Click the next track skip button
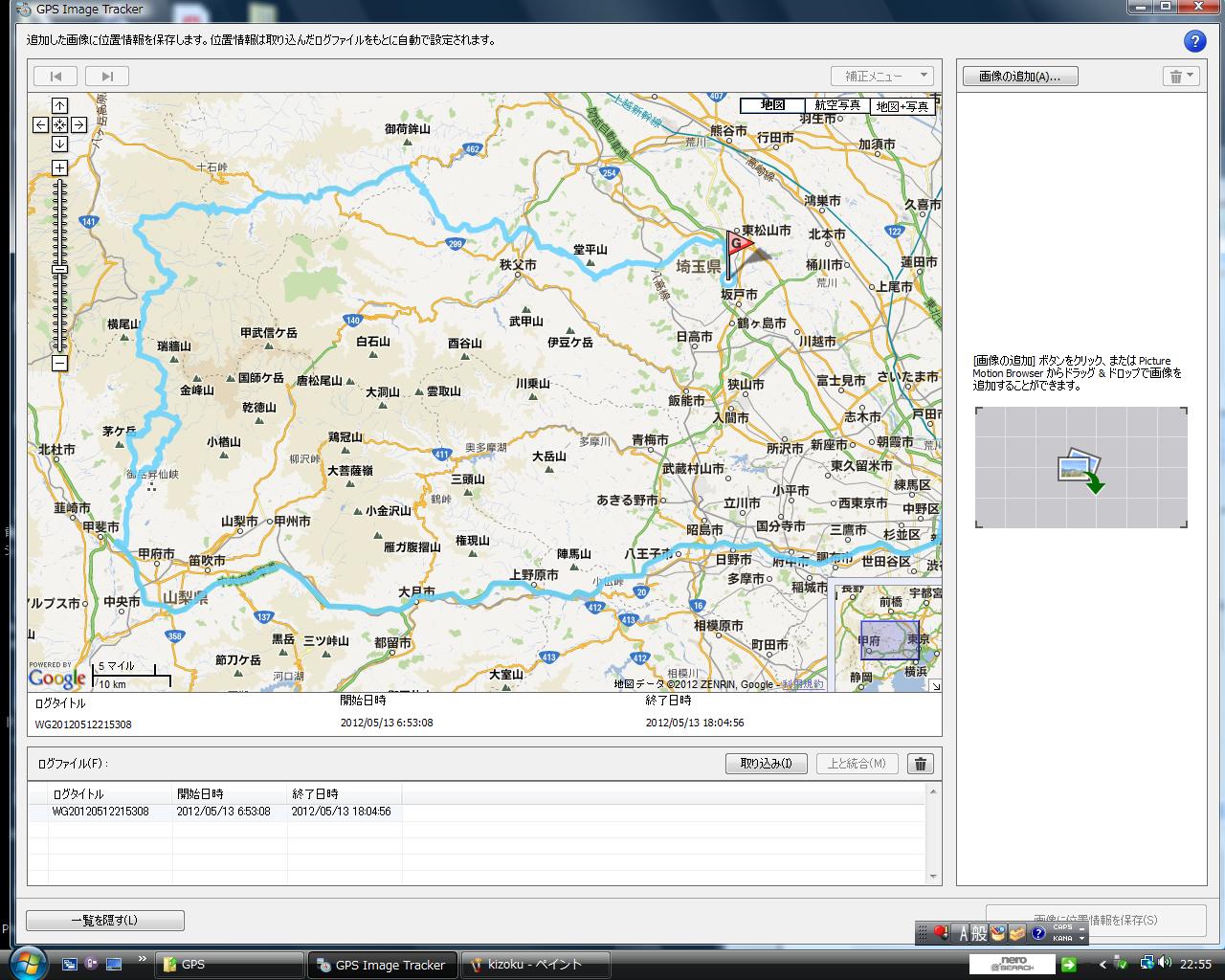The image size is (1225, 980). pos(107,76)
